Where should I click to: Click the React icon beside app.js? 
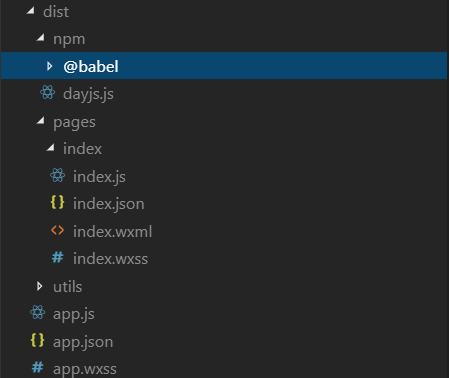(38, 313)
